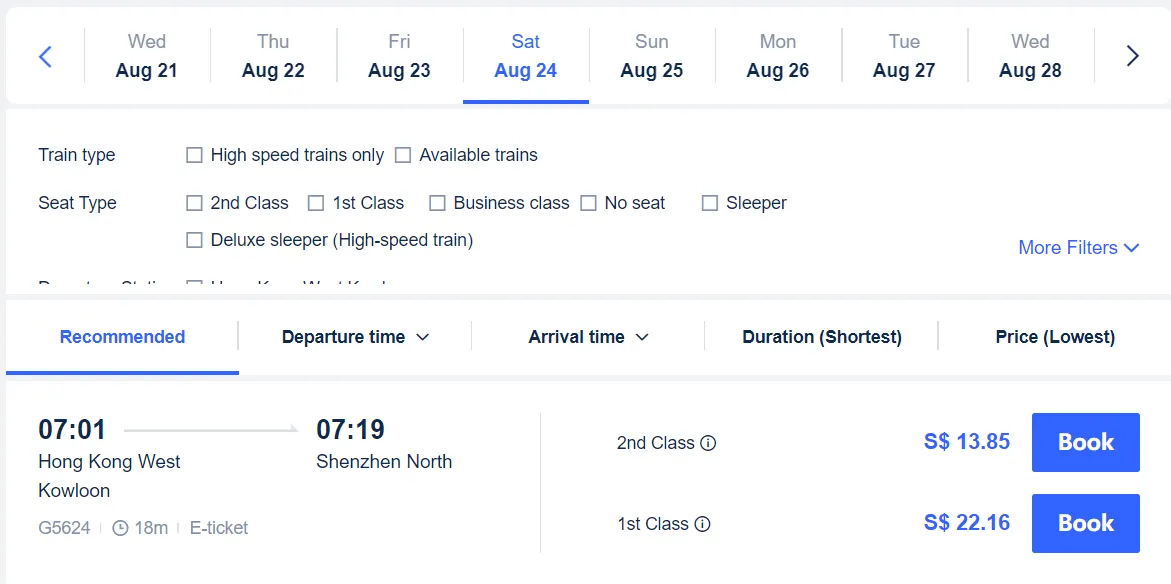
Task: Switch to the Price (Lowest) sort tab
Action: tap(1054, 337)
